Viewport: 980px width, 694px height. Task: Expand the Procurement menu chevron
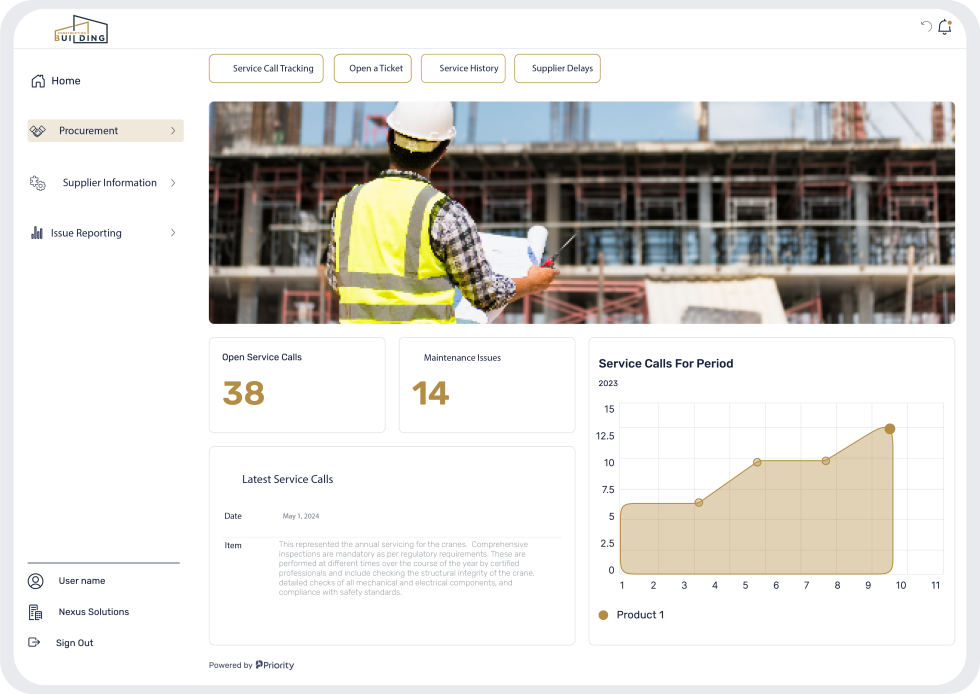click(173, 131)
